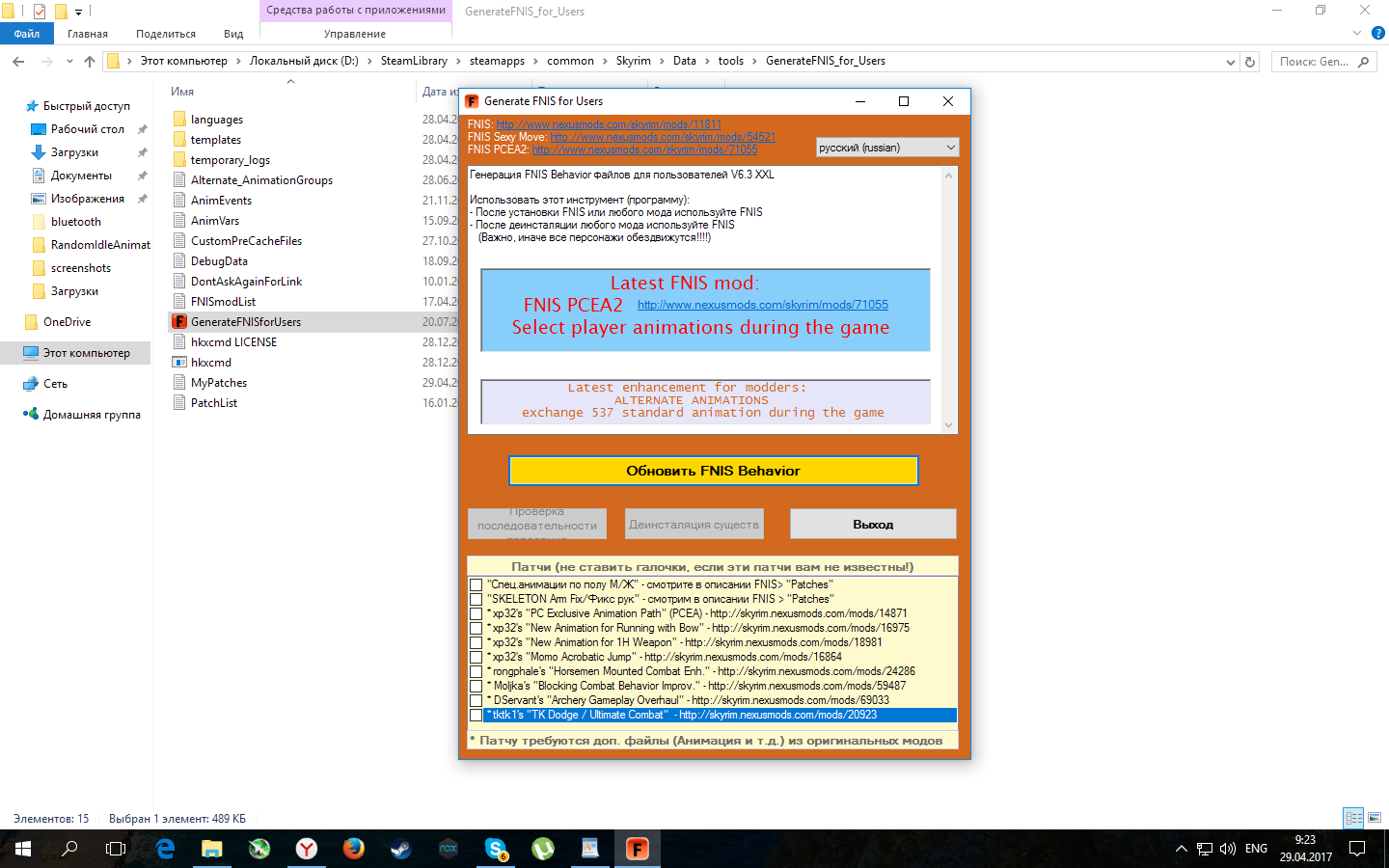Open Explorer help question icon
The height and width of the screenshot is (868, 1389).
point(1377,33)
